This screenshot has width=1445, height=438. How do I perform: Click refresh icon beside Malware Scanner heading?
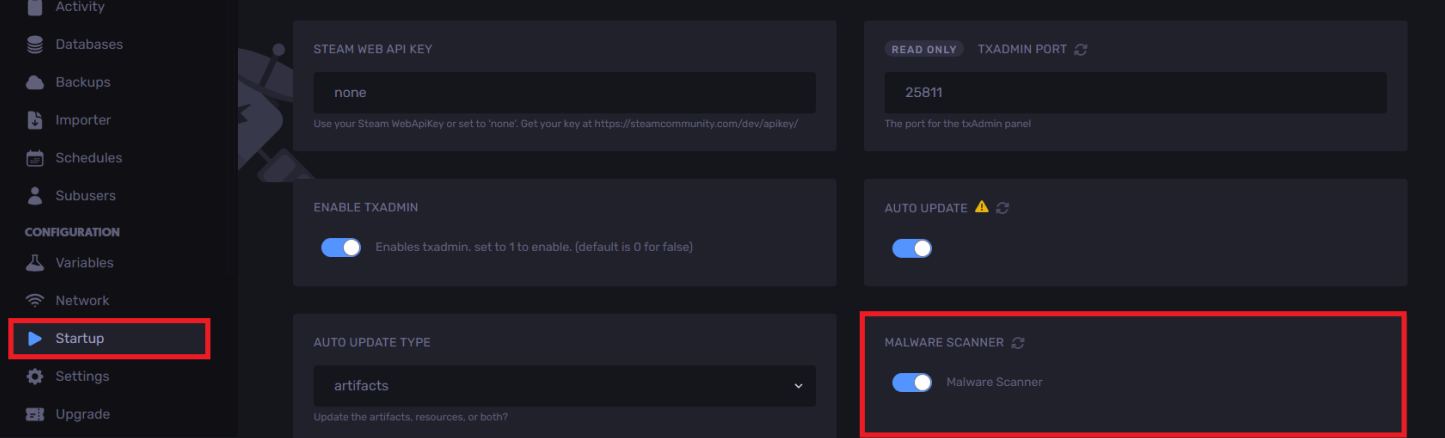click(x=1018, y=342)
